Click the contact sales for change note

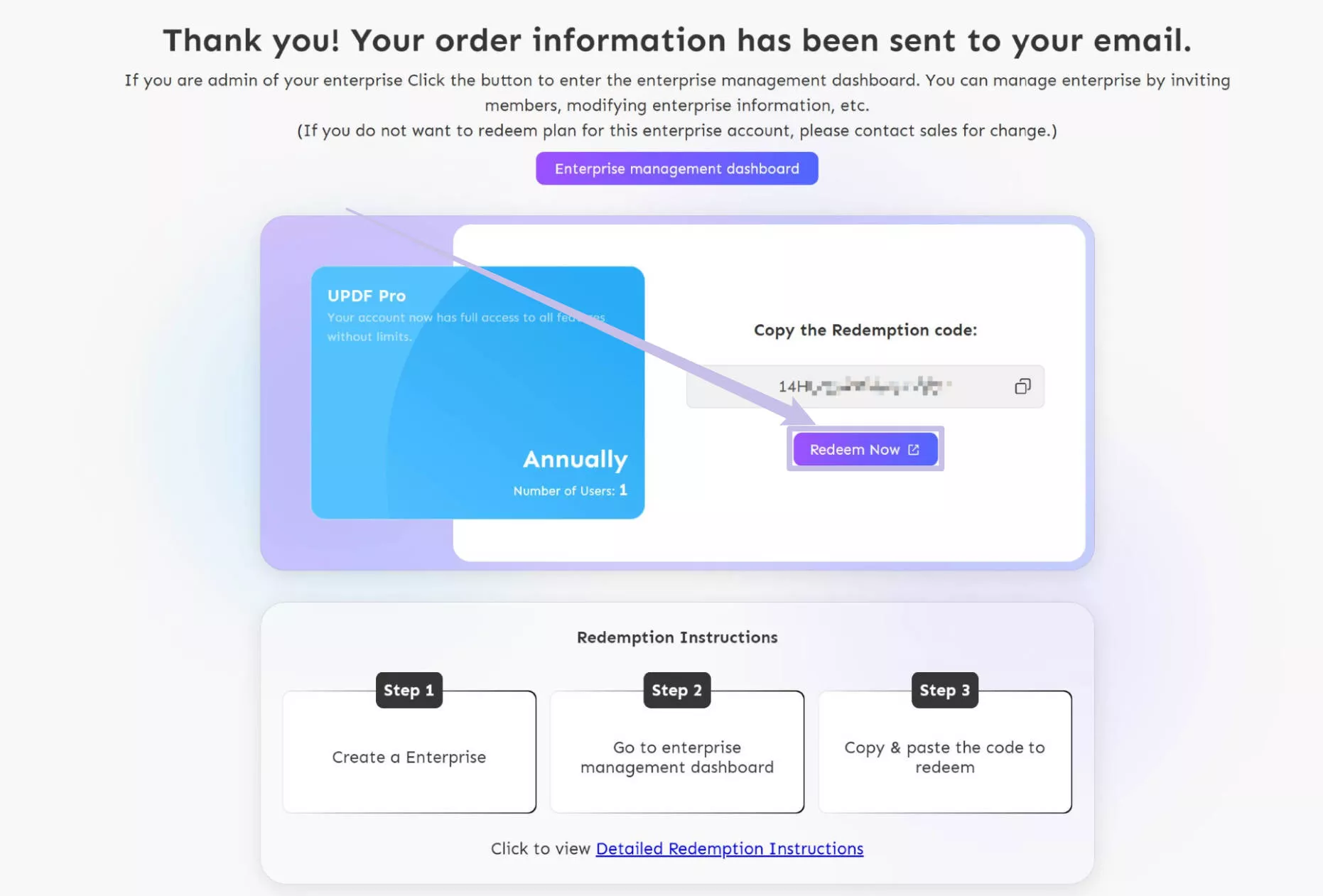[677, 131]
